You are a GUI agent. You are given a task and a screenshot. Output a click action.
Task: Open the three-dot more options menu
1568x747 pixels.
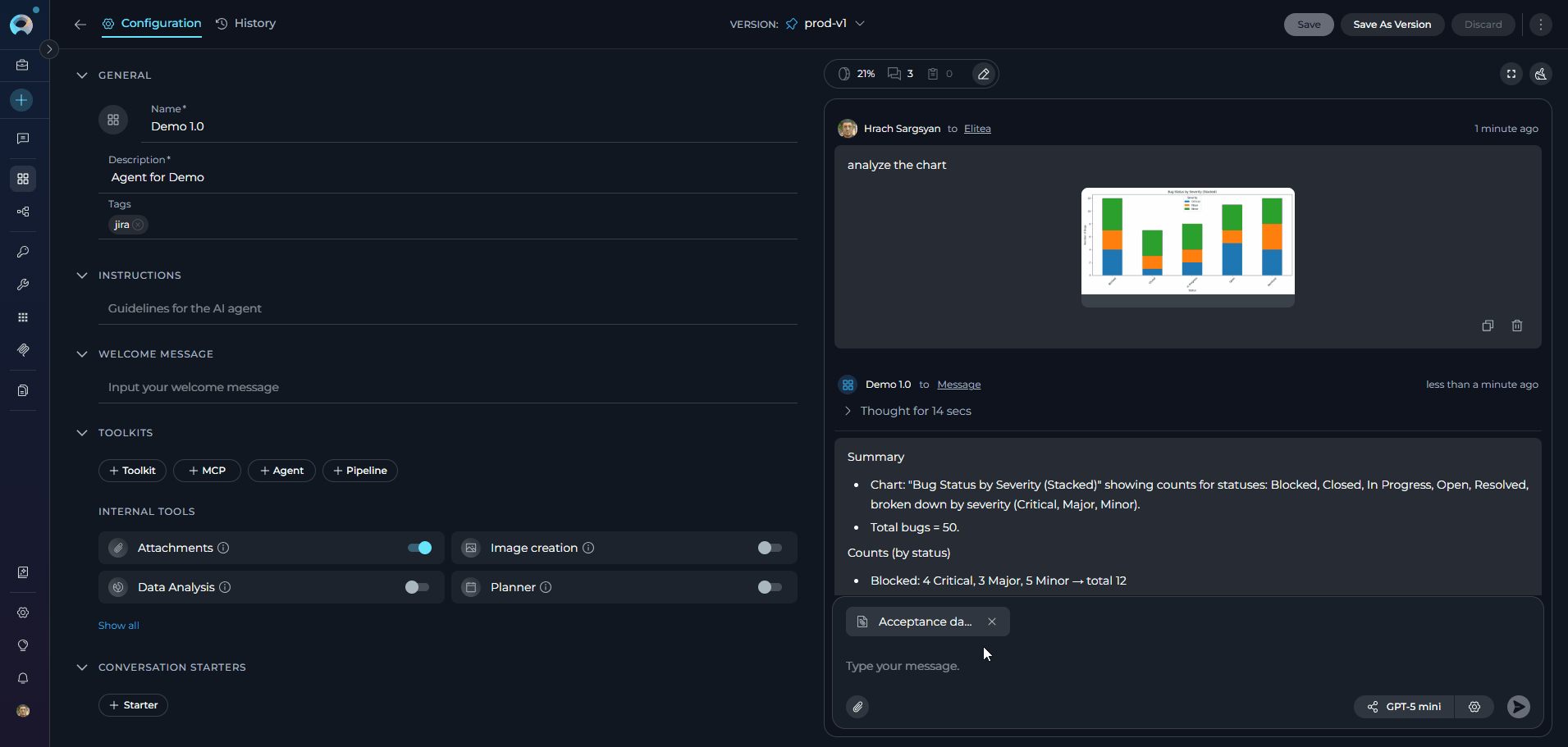coord(1541,25)
